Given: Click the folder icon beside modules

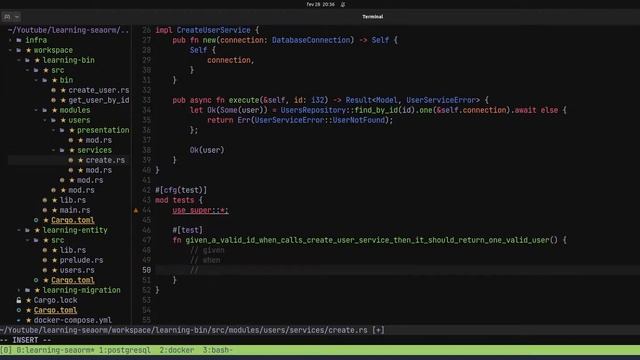Looking at the screenshot, I should (x=45, y=110).
